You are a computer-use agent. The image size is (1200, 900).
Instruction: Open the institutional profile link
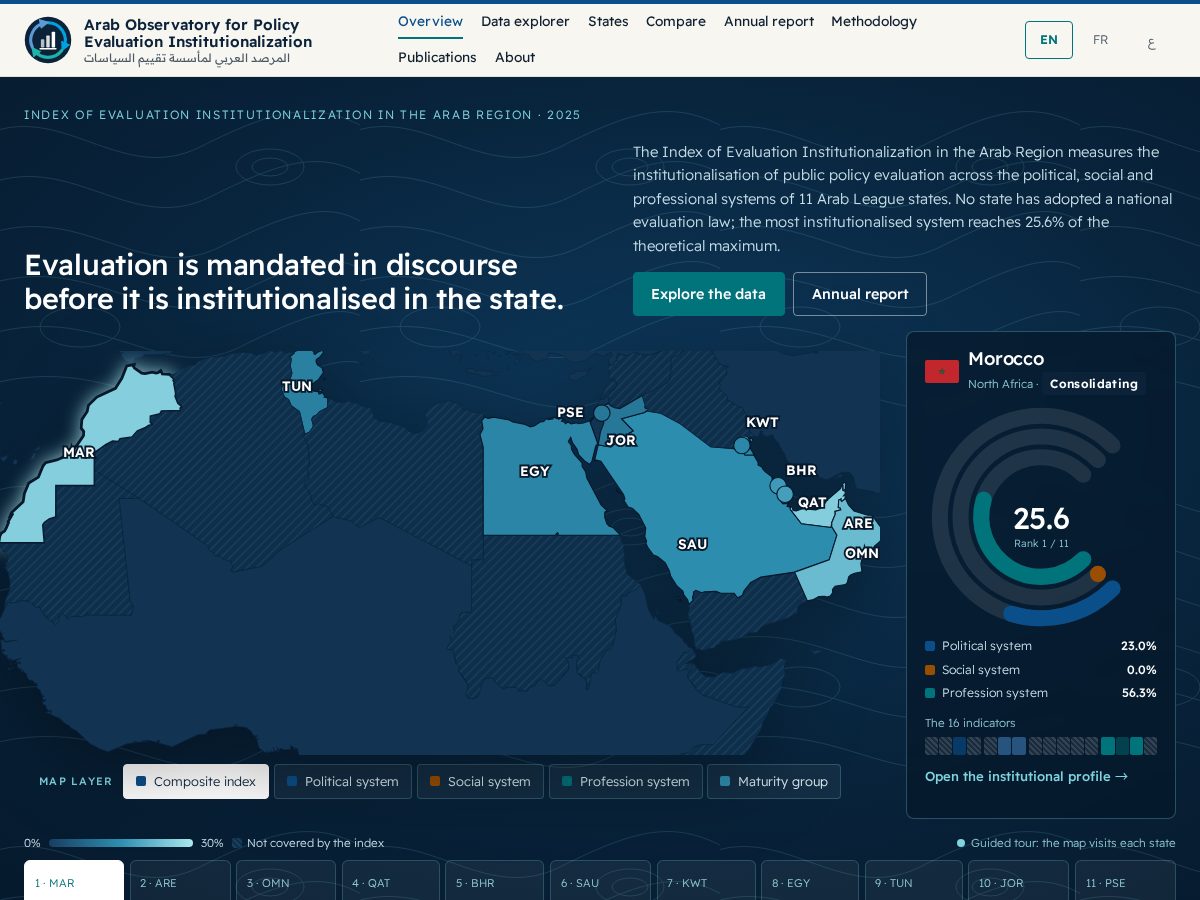1026,777
